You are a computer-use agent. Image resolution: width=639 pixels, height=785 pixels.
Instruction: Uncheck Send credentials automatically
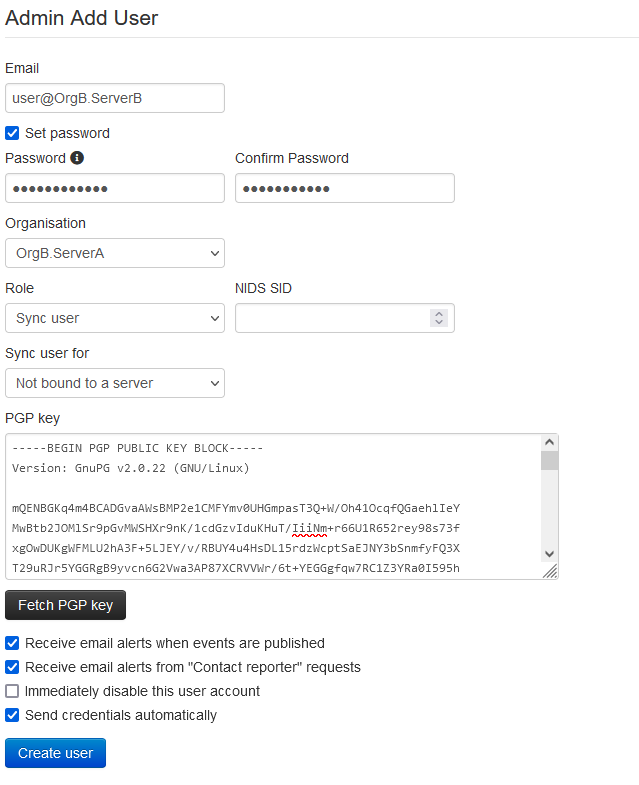pyautogui.click(x=12, y=715)
